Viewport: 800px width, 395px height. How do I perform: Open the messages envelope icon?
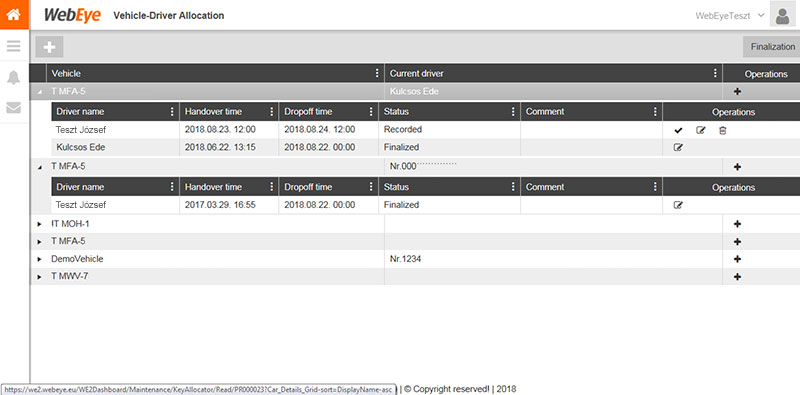[14, 108]
